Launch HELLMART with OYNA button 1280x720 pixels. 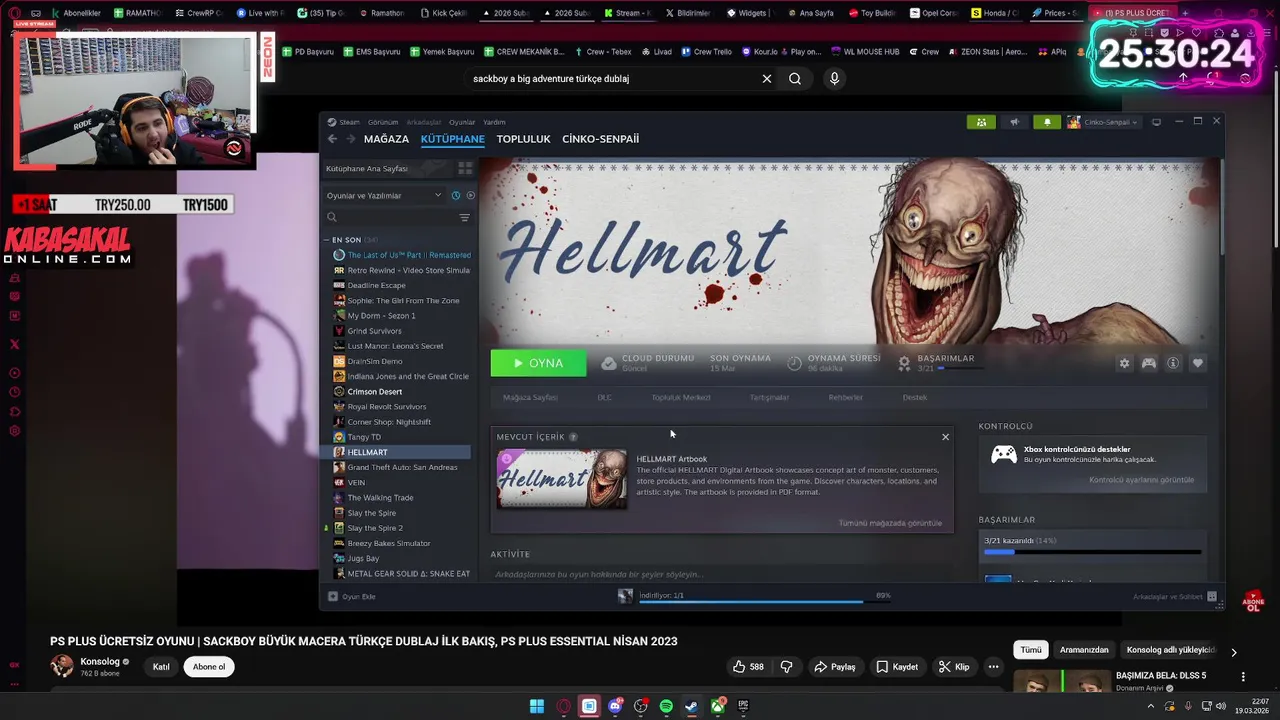[x=538, y=363]
